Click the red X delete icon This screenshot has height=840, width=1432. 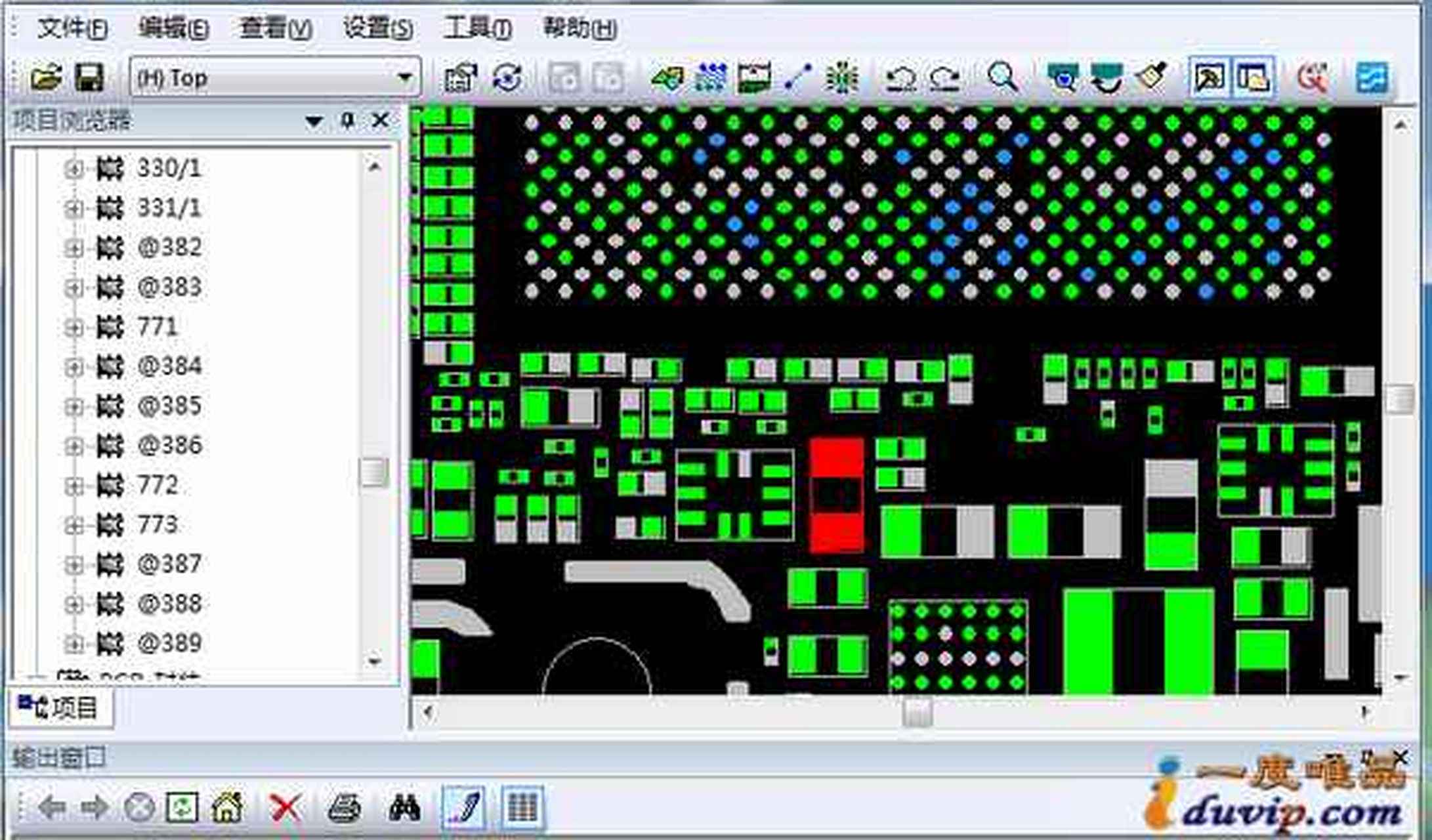pyautogui.click(x=285, y=807)
